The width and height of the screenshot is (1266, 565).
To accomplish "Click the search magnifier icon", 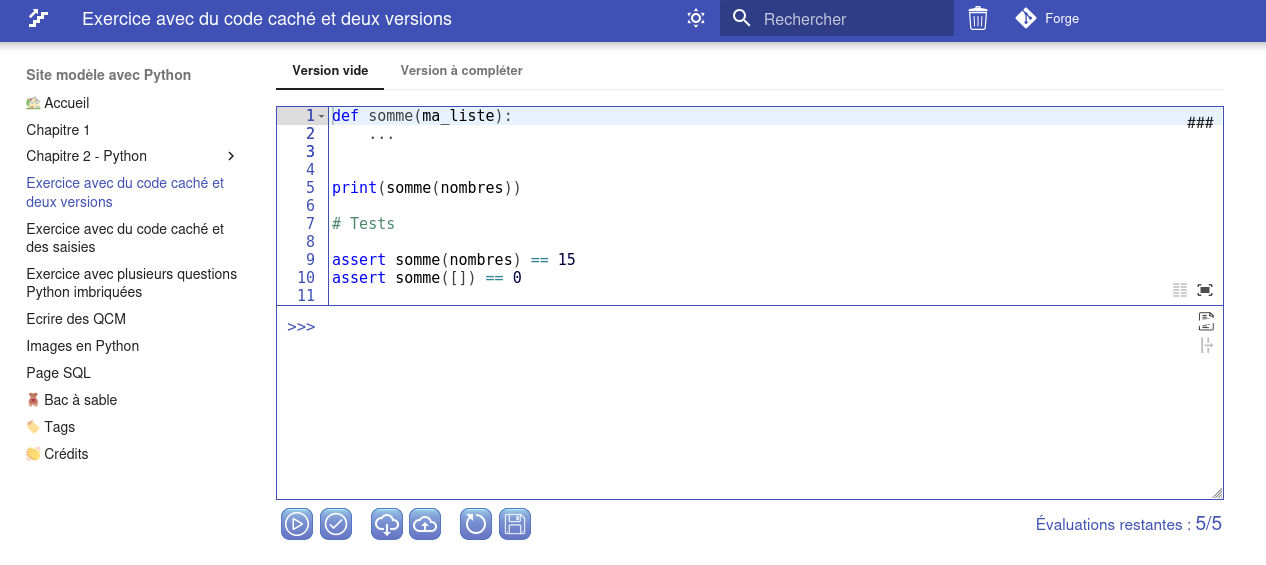I will coord(741,18).
